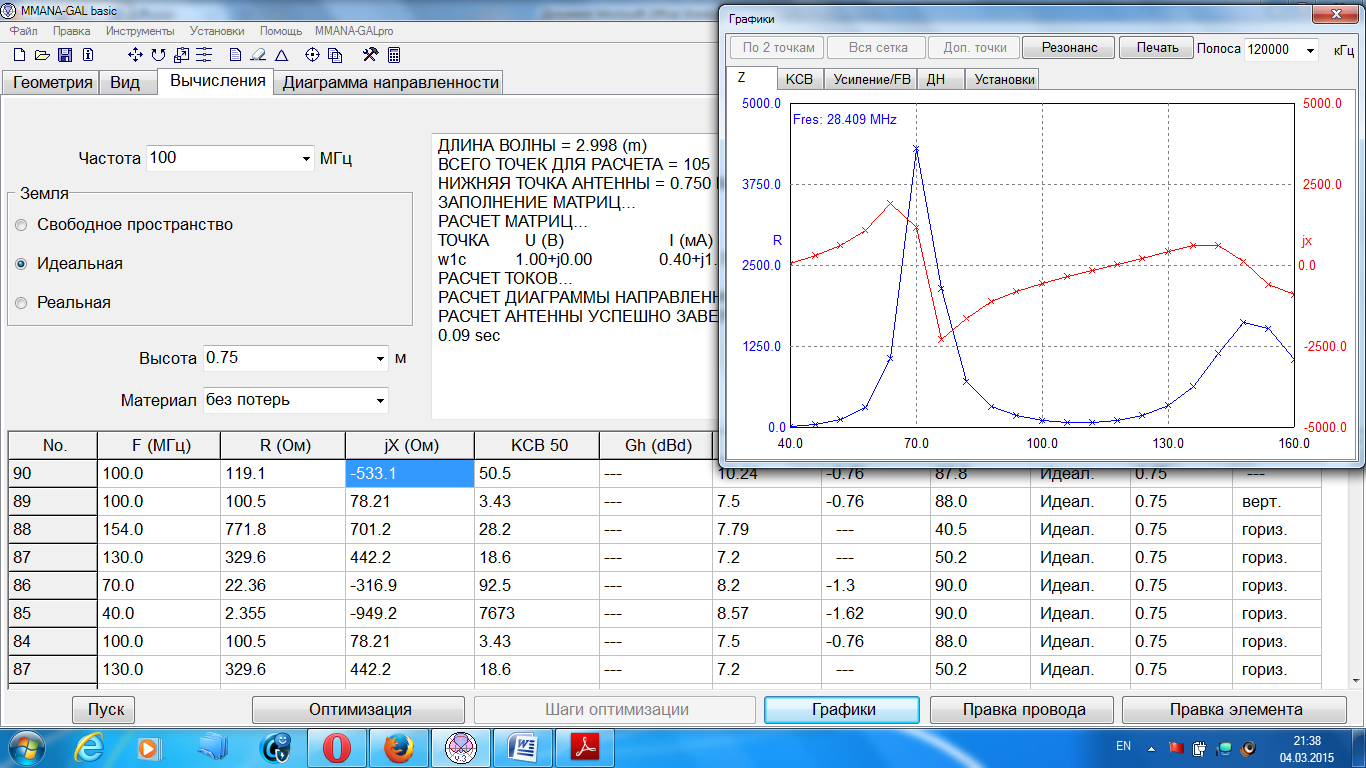Switch to the ДН graph tab

click(941, 79)
